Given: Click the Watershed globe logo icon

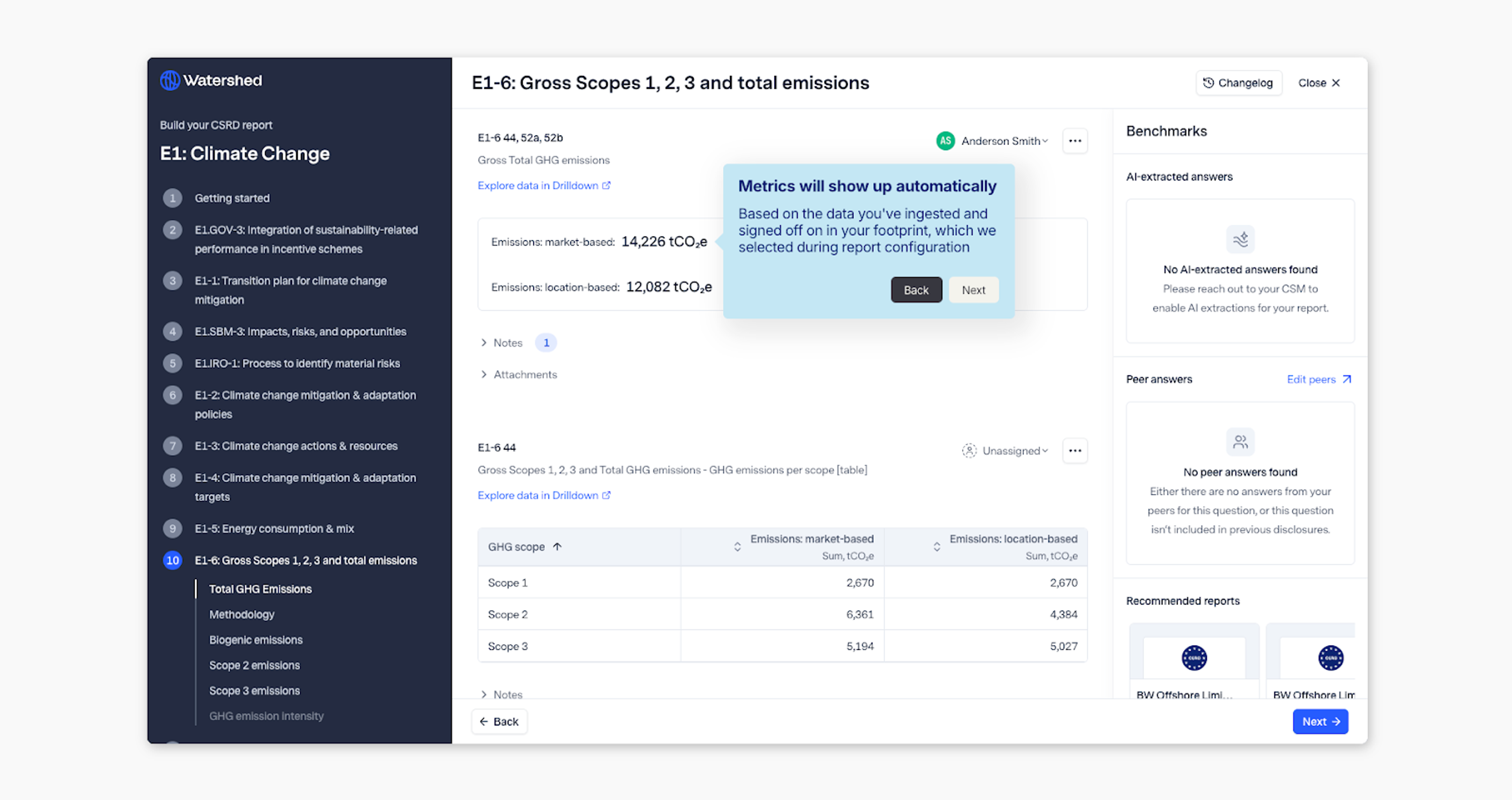Looking at the screenshot, I should pyautogui.click(x=170, y=80).
